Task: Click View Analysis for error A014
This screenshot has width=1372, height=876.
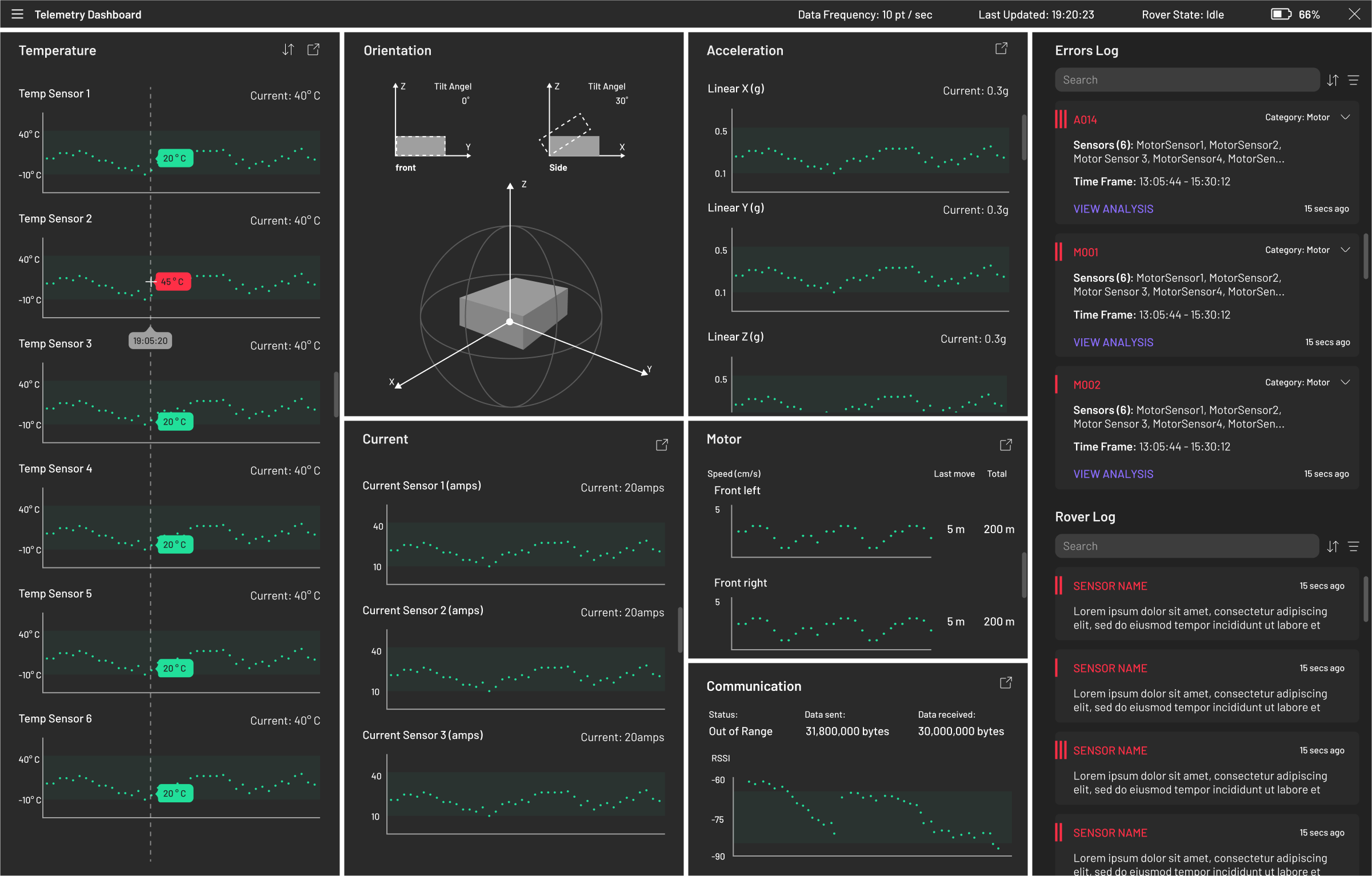Action: tap(1113, 209)
